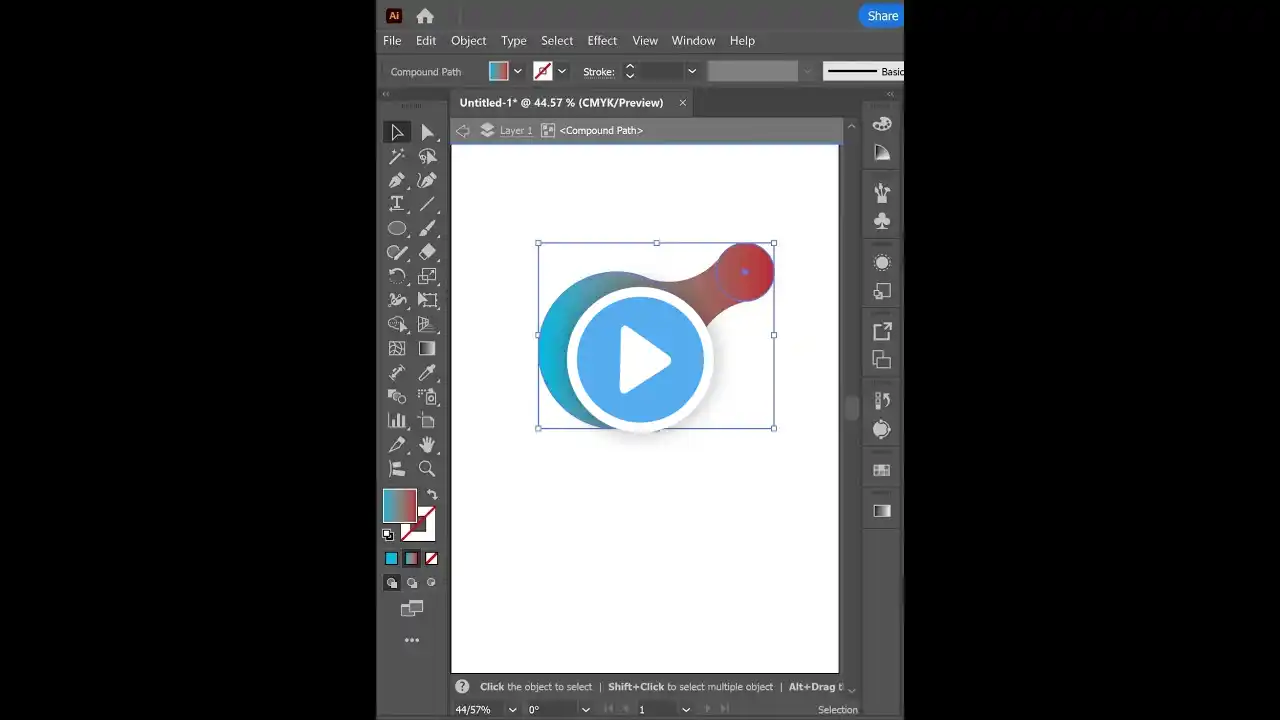Screen dimensions: 1280x720
Task: Select the Paintbrush tool
Action: [x=427, y=228]
